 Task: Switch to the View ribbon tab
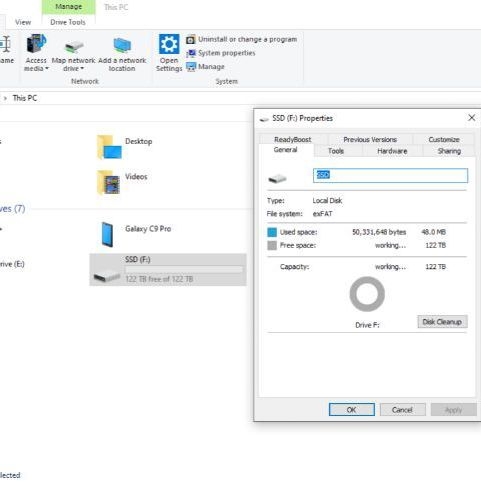point(23,22)
